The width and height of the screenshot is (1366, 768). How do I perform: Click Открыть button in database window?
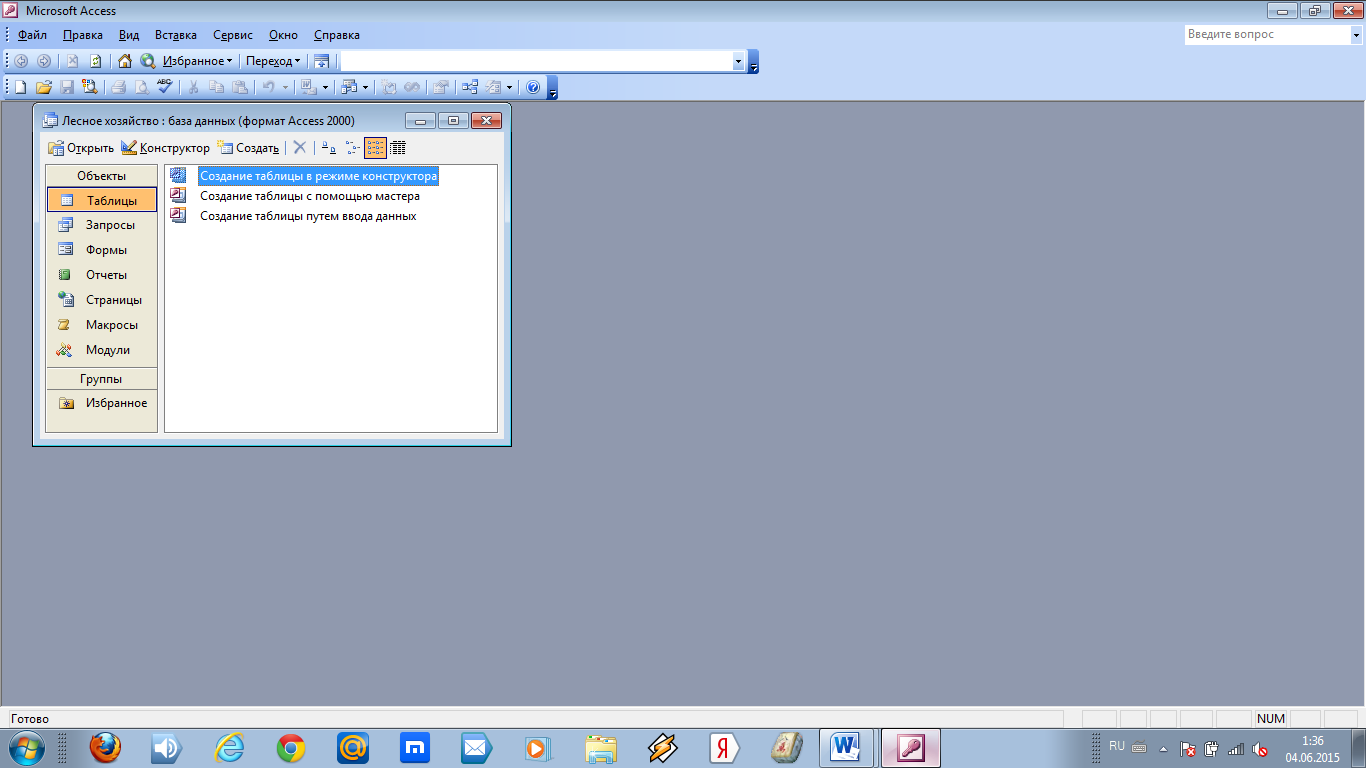[x=81, y=148]
